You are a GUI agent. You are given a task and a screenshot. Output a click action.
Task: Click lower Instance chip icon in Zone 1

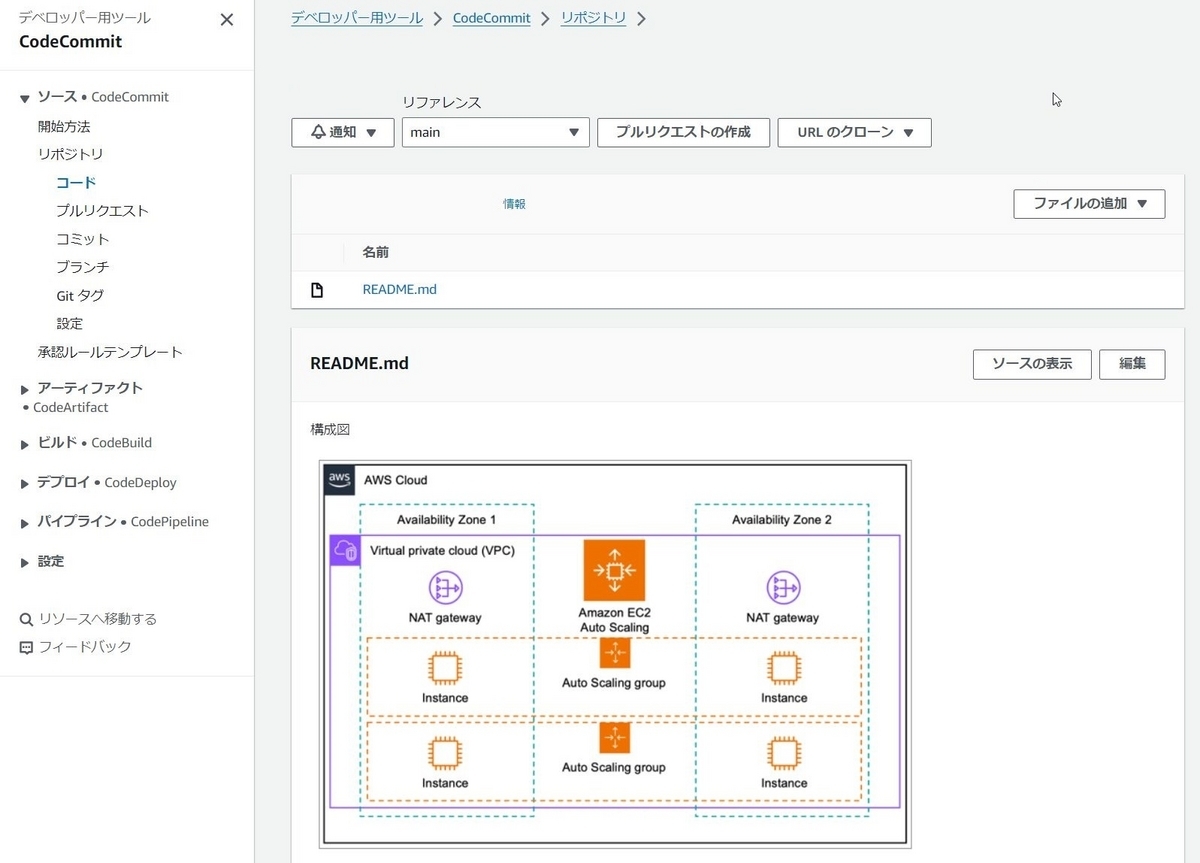coord(445,753)
